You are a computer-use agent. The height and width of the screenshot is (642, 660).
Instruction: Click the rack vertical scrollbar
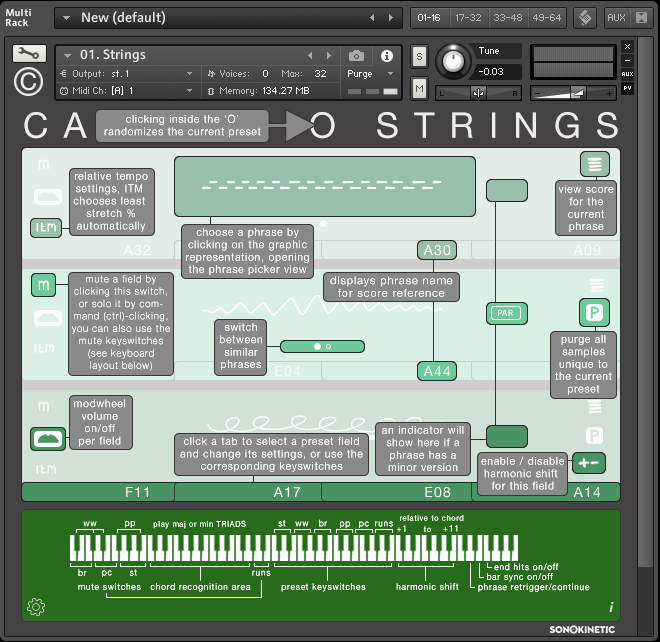click(x=644, y=302)
